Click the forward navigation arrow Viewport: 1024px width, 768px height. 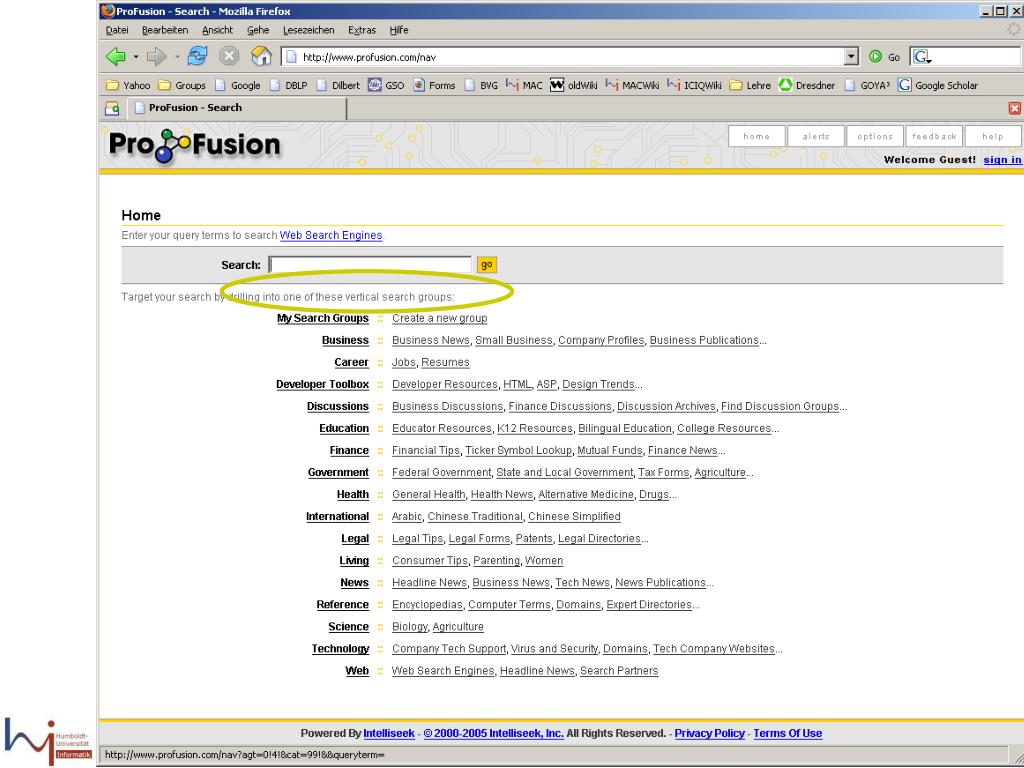[x=159, y=56]
